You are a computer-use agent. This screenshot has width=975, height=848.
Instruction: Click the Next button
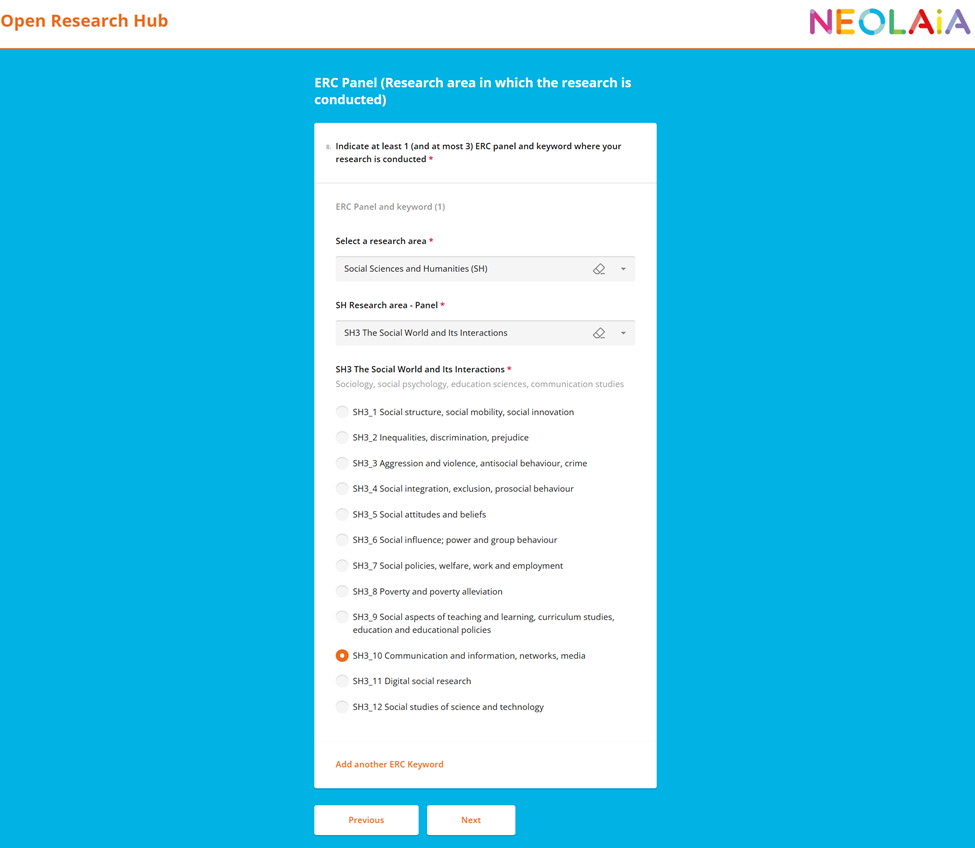point(471,820)
